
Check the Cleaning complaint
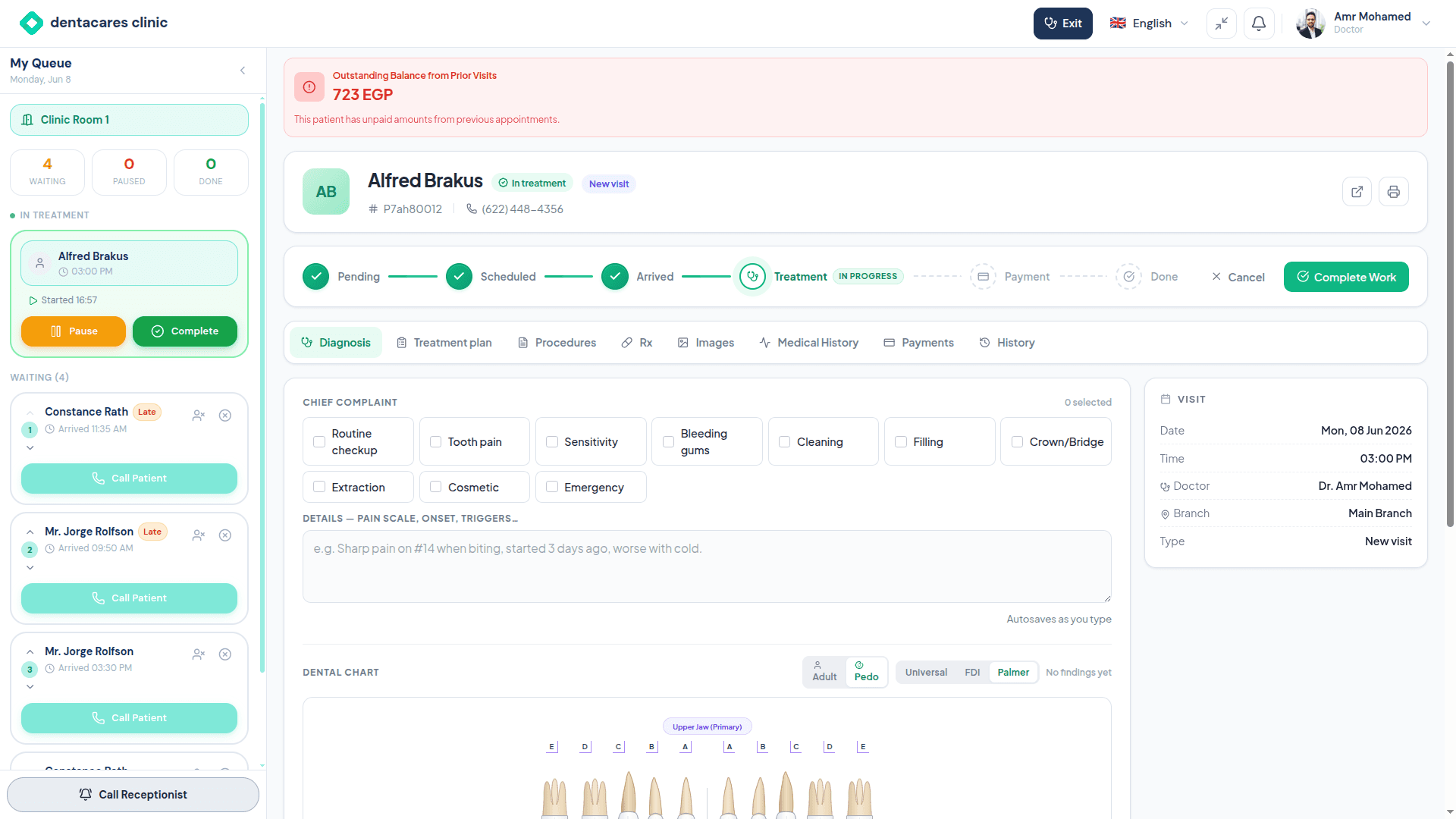click(x=785, y=442)
